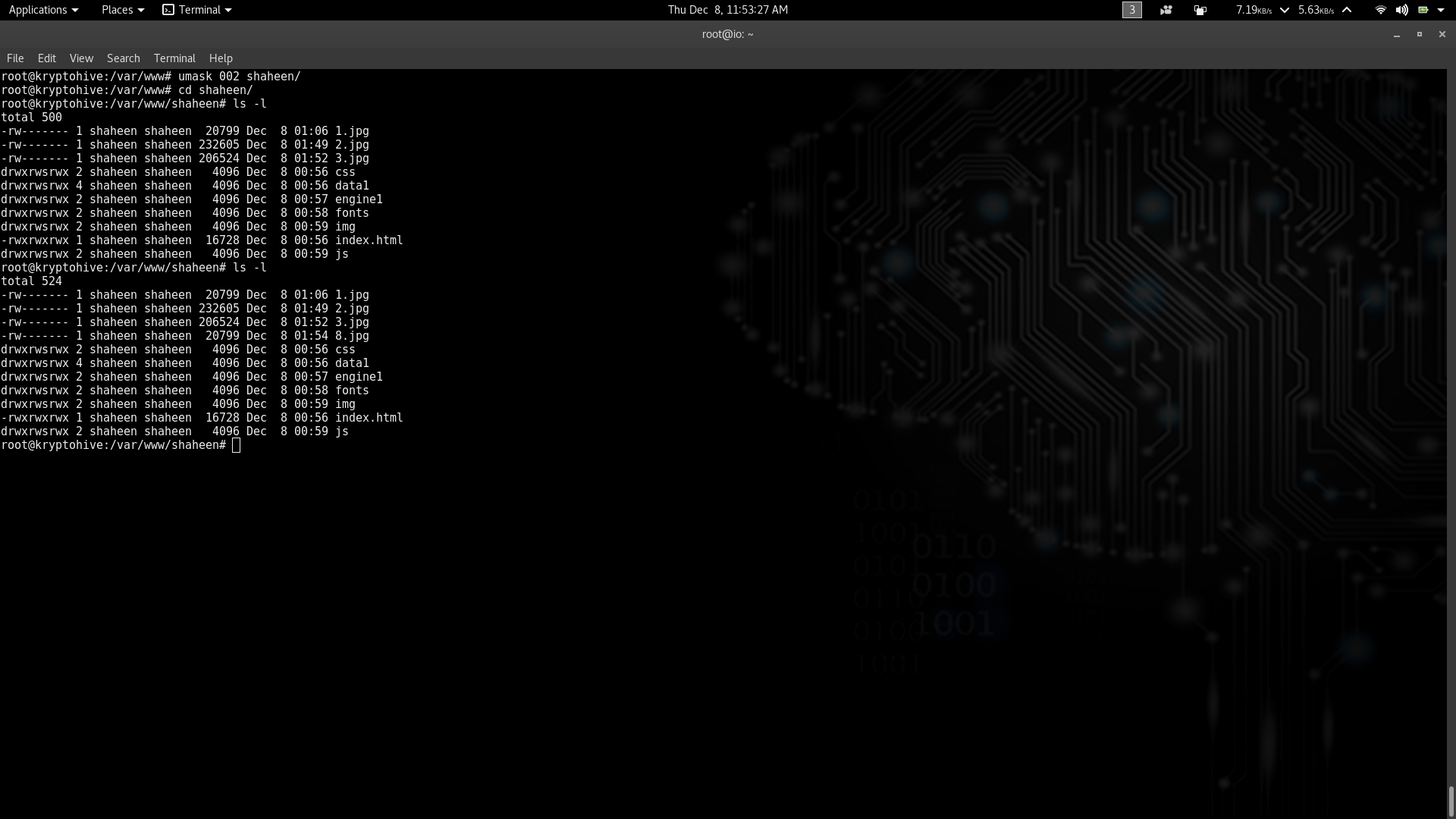Open the clock showing Thu Dec 8
Viewport: 1456px width, 819px height.
[727, 10]
